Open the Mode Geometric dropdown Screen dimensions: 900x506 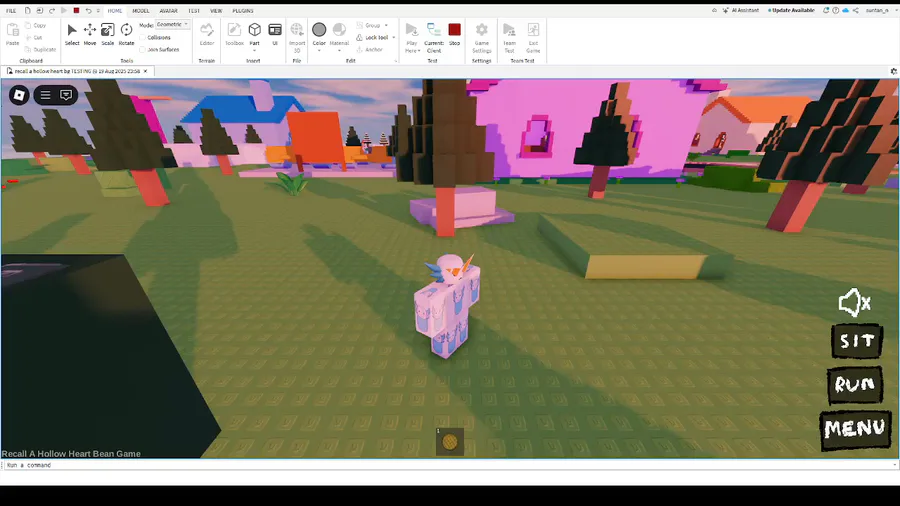173,25
